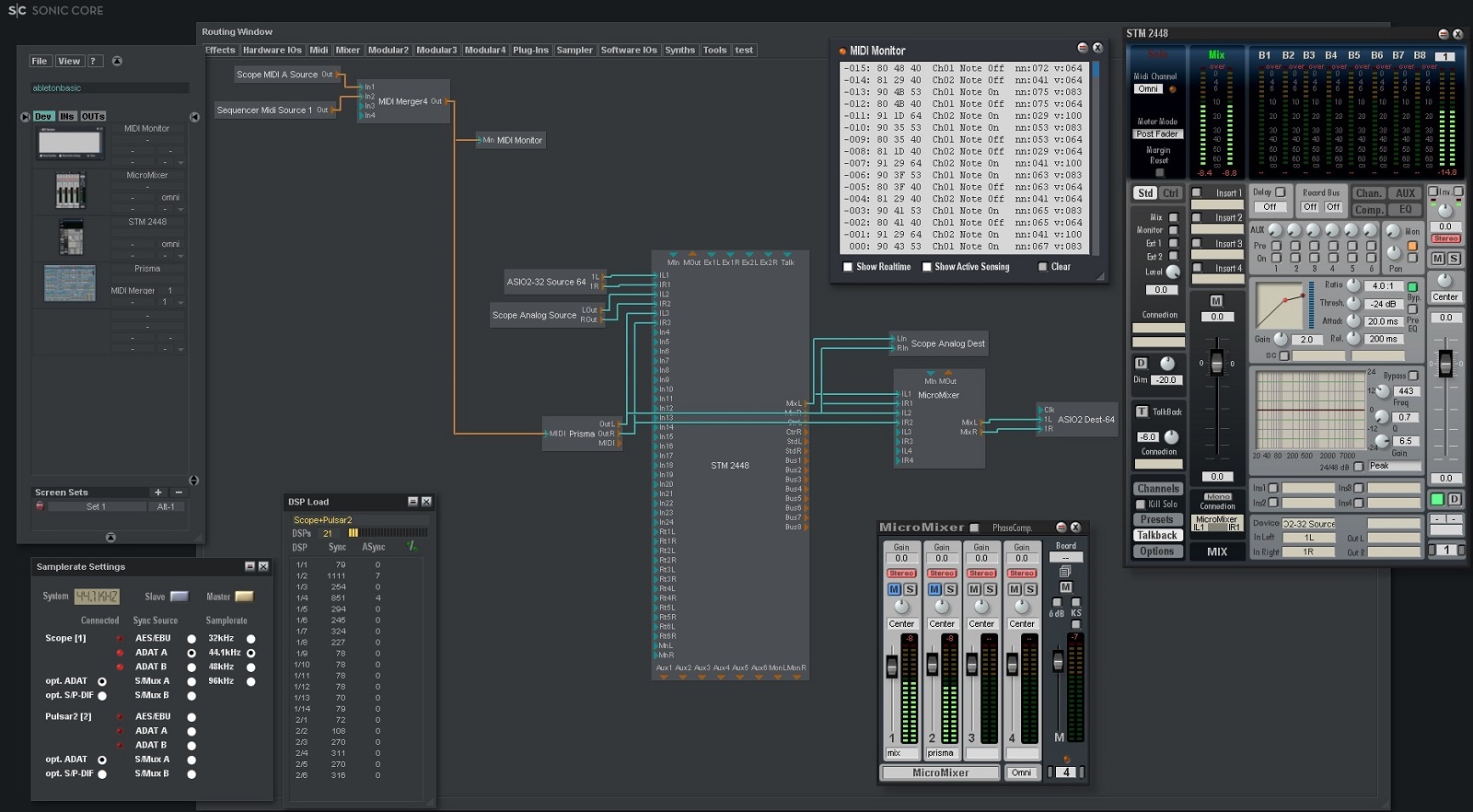Open the Omni dropdown in MicroMixer
1473x812 pixels.
[x=1022, y=773]
